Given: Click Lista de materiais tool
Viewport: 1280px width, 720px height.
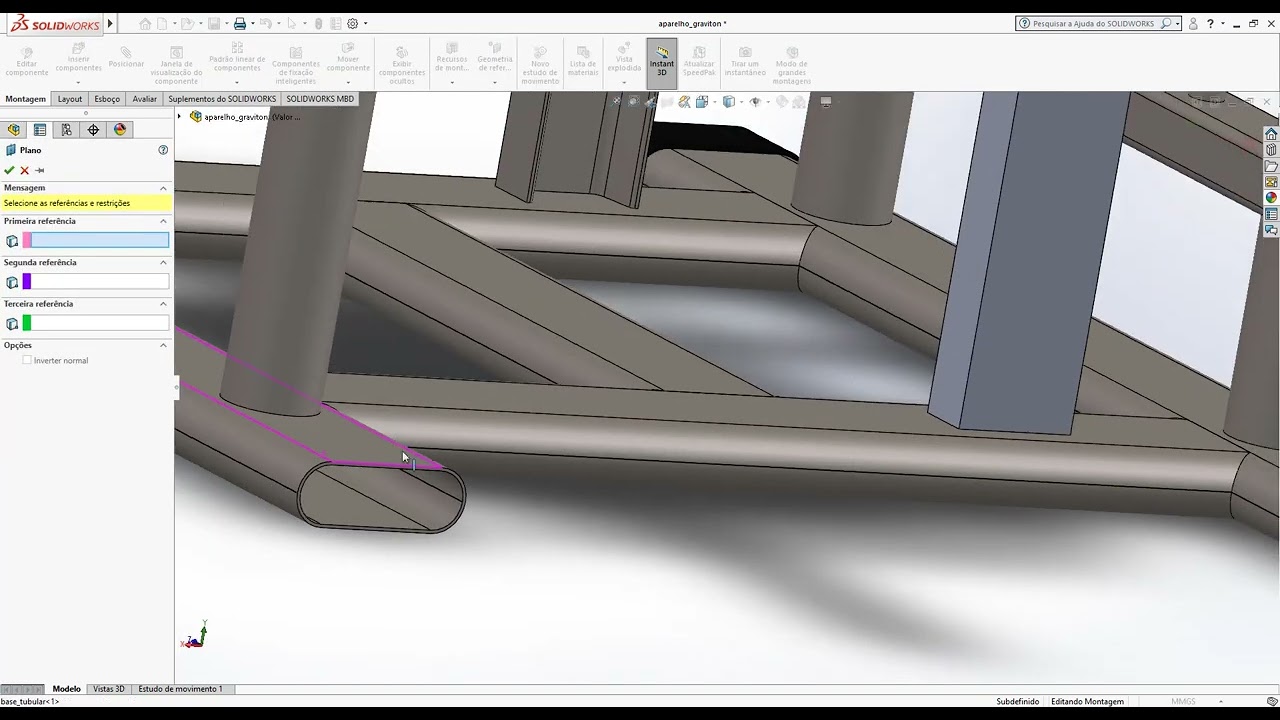Looking at the screenshot, I should 583,62.
